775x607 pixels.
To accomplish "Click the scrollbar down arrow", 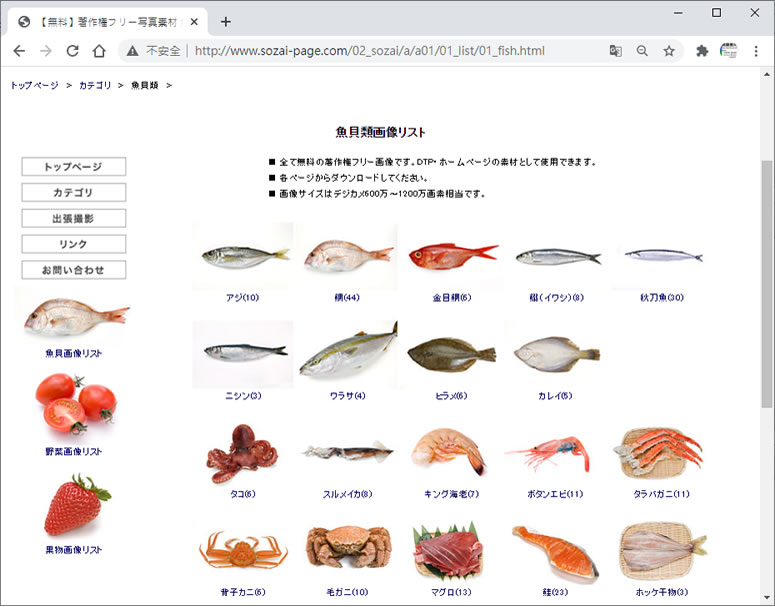I will pyautogui.click(x=767, y=598).
